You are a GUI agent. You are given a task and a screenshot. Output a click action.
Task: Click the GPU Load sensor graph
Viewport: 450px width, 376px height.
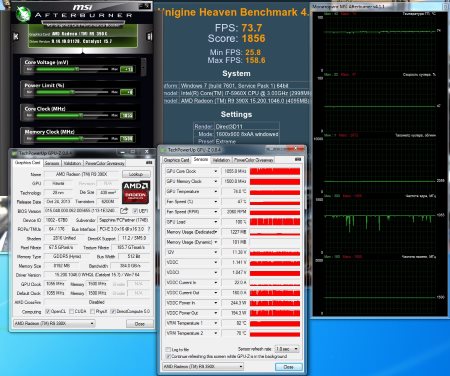click(x=275, y=222)
